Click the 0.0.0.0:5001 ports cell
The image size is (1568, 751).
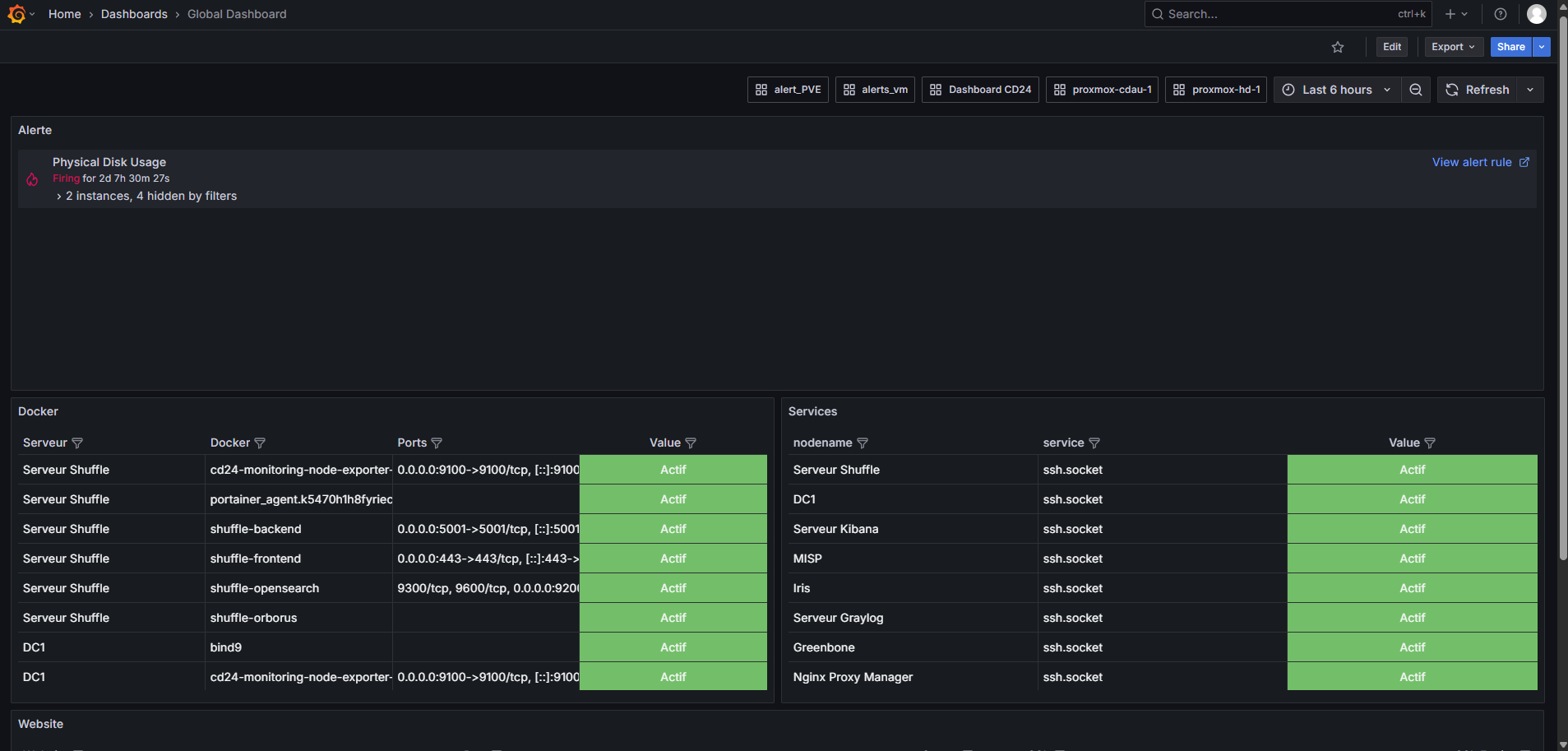(x=487, y=529)
